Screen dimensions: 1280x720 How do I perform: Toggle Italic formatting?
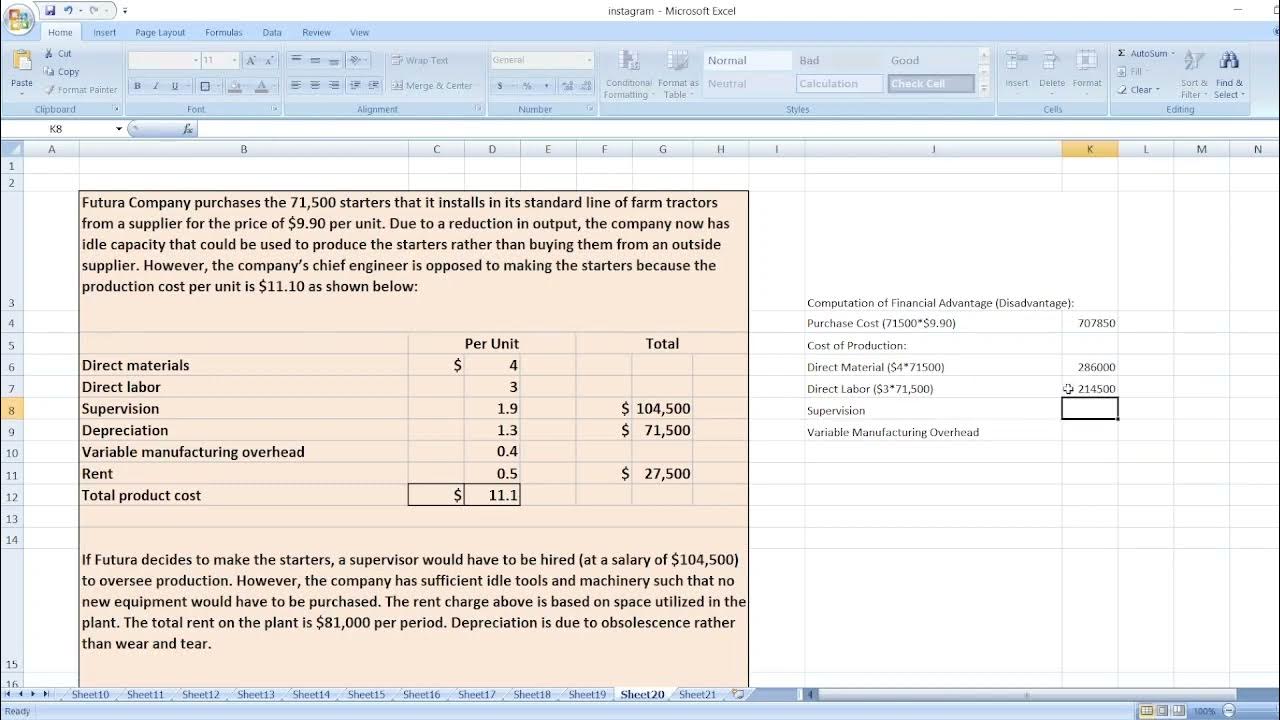155,86
